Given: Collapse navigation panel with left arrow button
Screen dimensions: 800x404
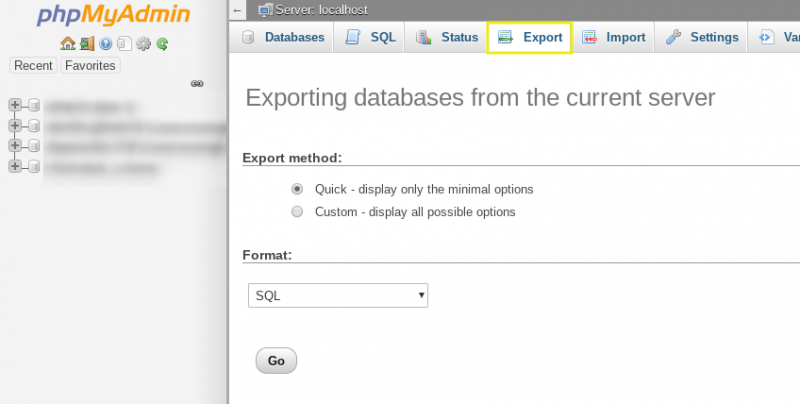Looking at the screenshot, I should (x=237, y=10).
